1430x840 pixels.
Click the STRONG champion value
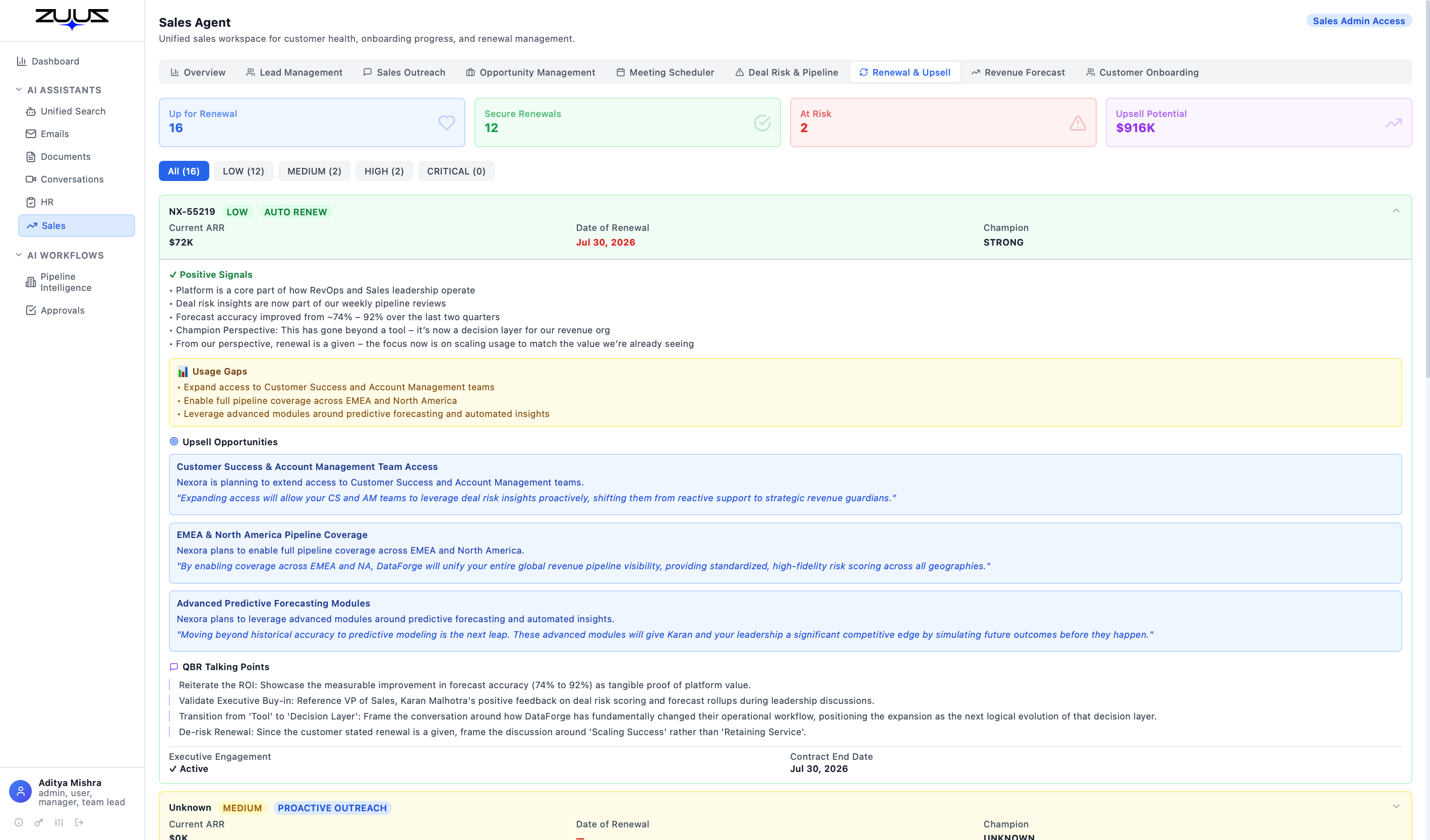click(1003, 243)
